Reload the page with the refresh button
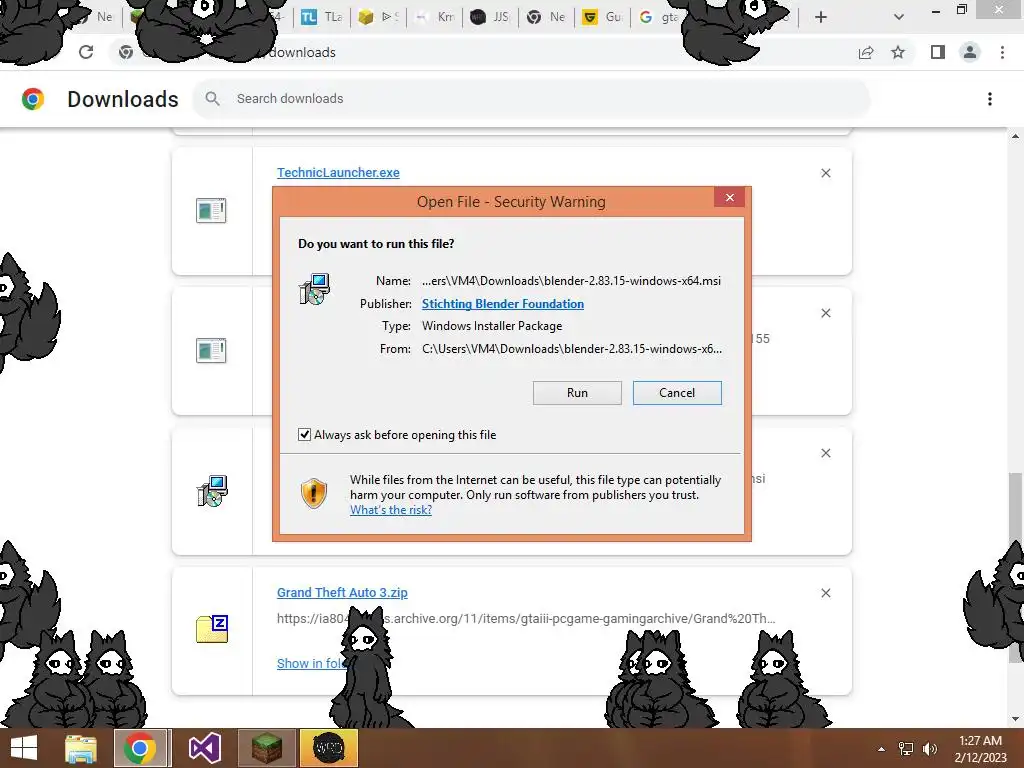Image resolution: width=1024 pixels, height=768 pixels. 86,52
